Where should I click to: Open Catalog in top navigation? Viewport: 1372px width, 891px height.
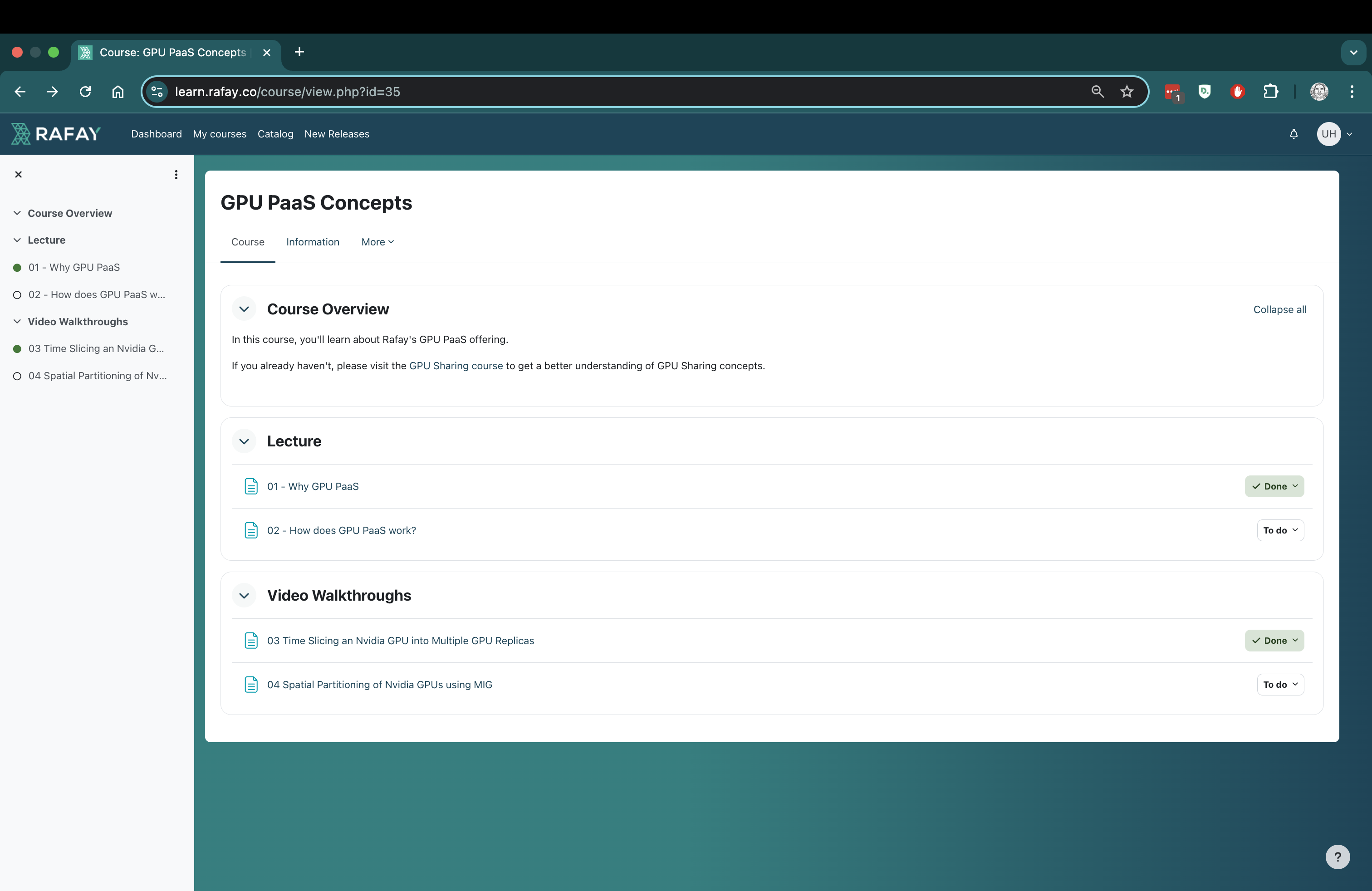pos(275,134)
